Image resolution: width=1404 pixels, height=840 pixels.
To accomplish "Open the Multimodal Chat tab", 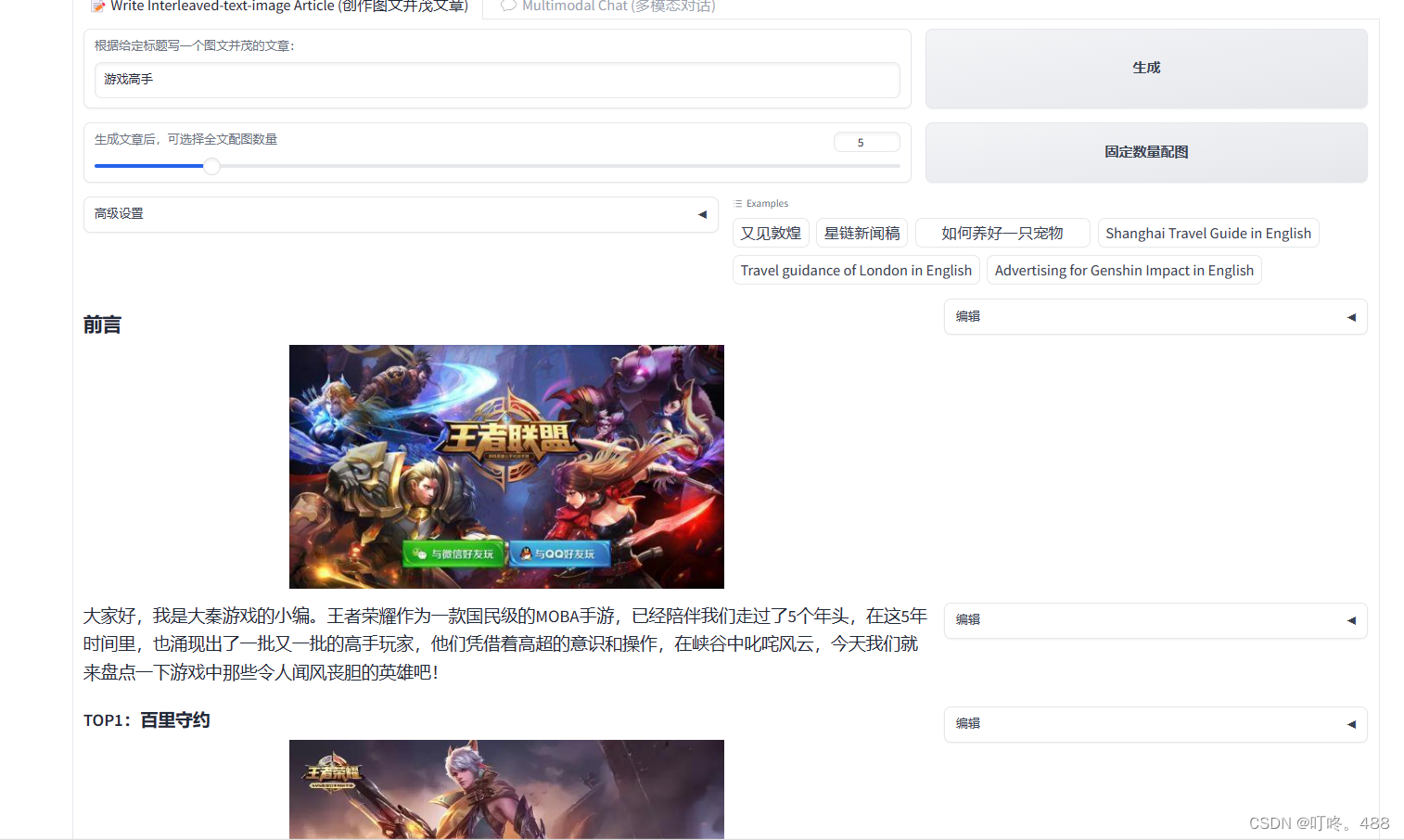I will [608, 6].
